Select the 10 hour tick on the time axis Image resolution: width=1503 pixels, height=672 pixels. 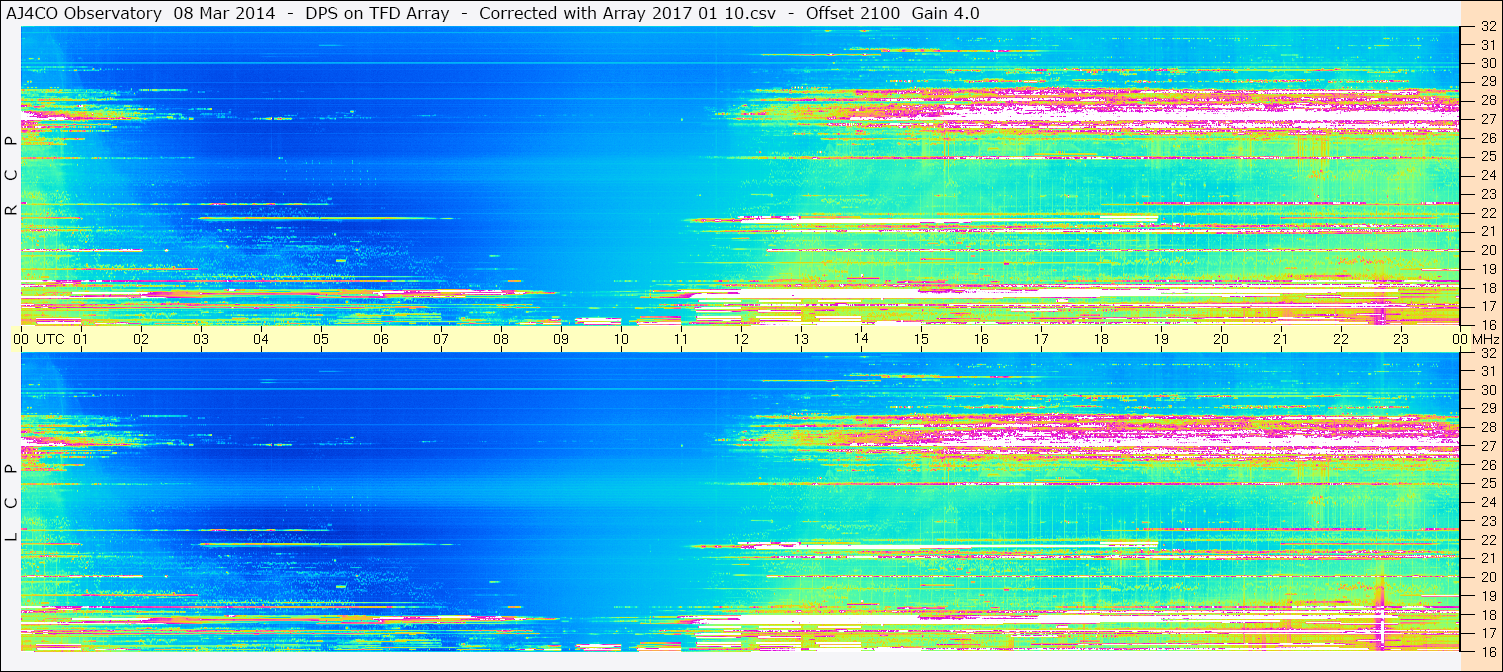tap(621, 339)
